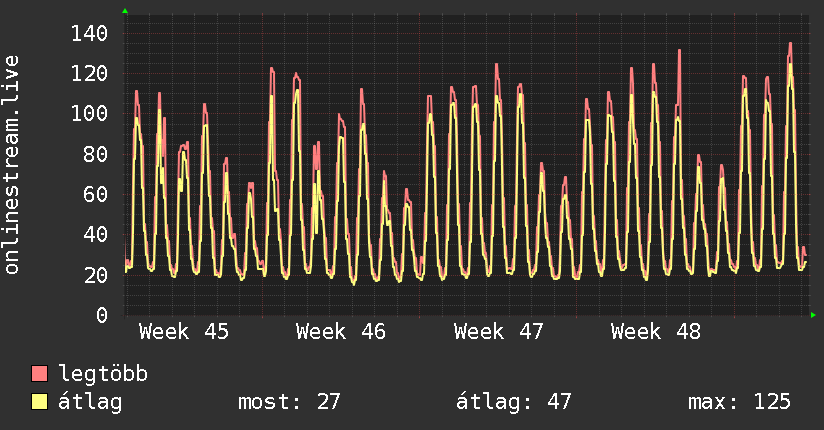Click the Week 46 axis label

341,332
